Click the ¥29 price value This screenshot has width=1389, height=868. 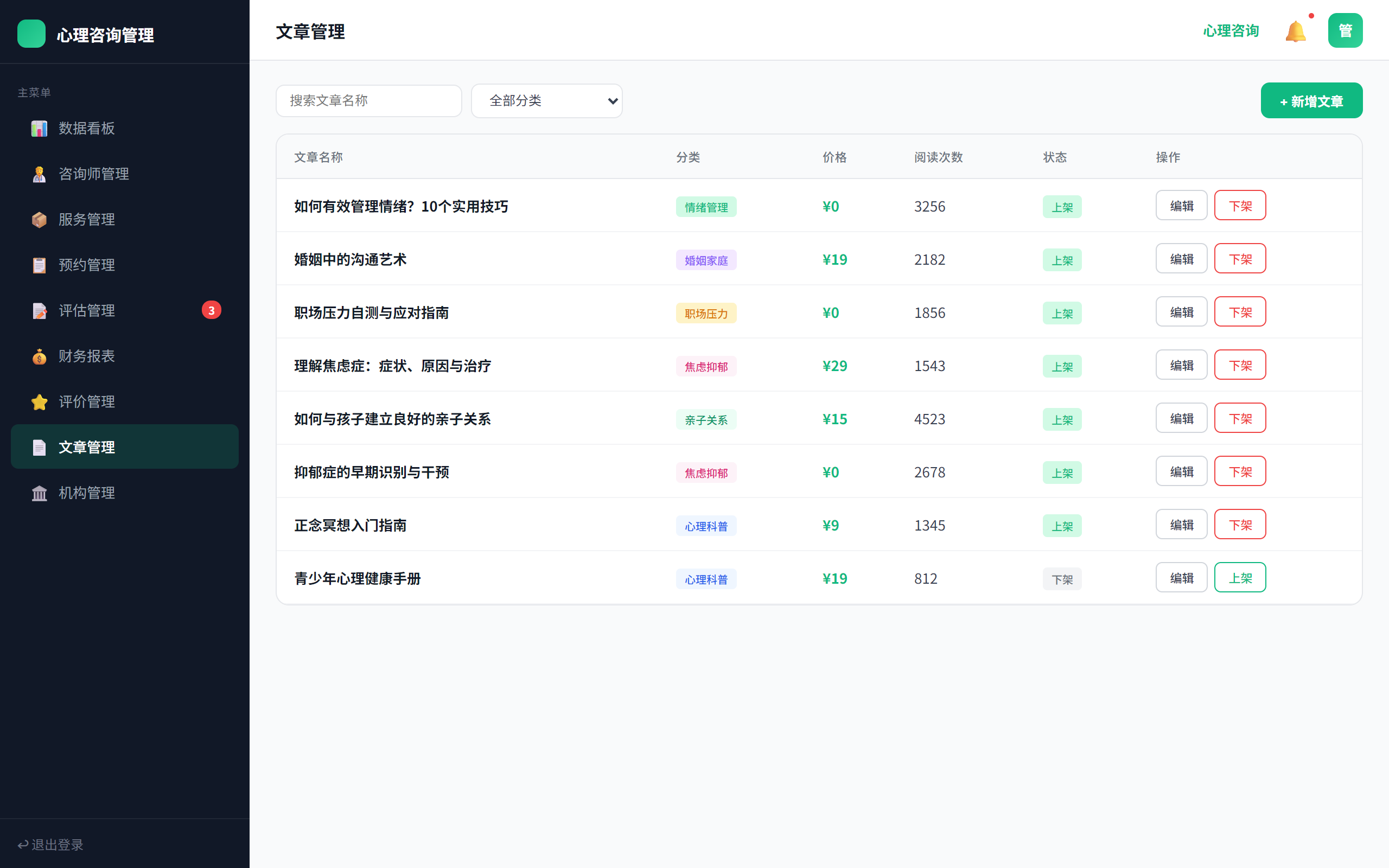click(x=834, y=366)
